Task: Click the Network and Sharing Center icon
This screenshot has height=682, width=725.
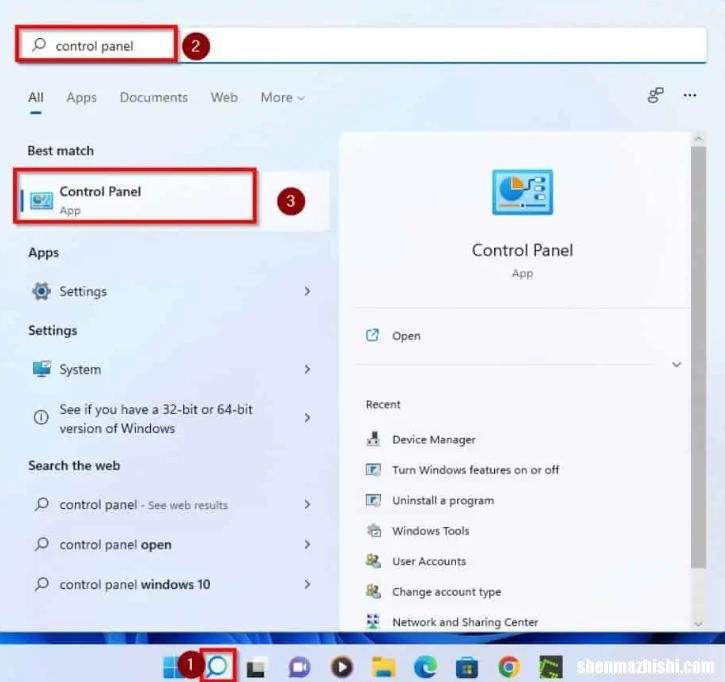Action: pos(373,621)
